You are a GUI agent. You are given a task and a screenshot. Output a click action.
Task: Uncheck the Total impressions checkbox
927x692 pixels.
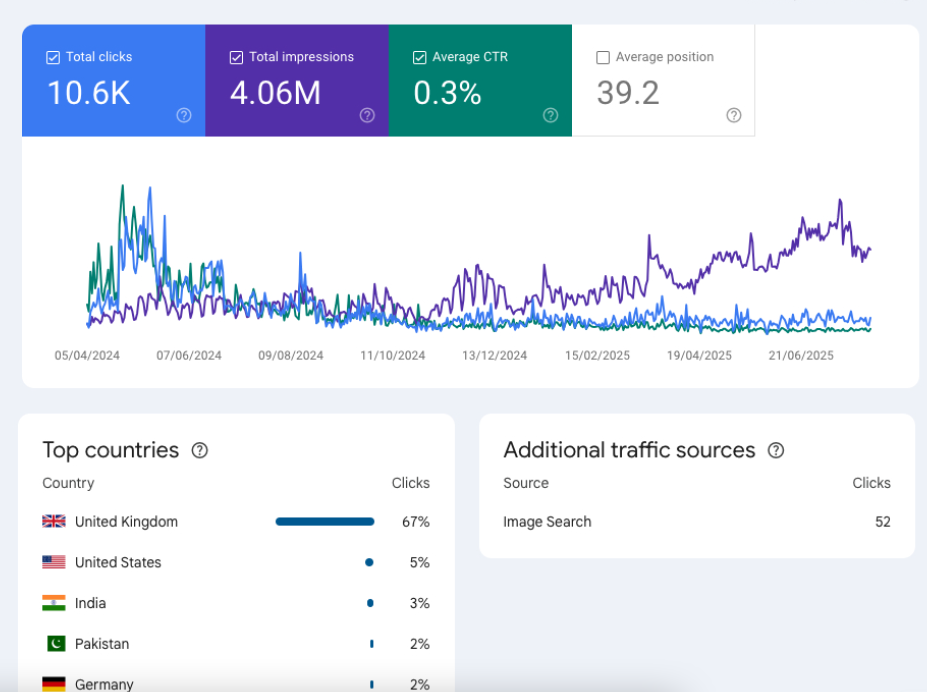236,58
